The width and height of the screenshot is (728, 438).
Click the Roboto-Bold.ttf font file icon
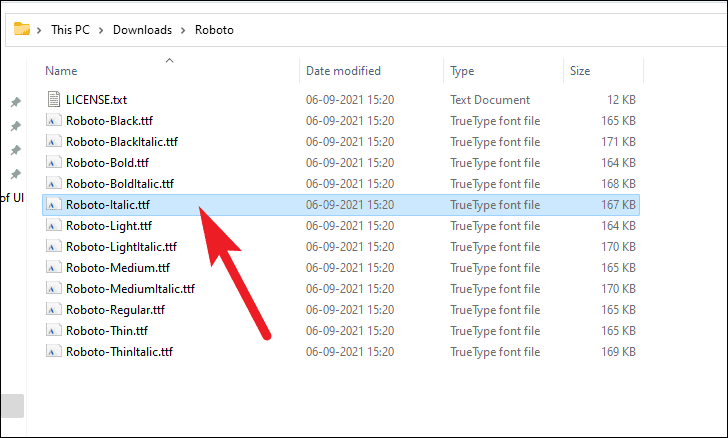(x=54, y=163)
